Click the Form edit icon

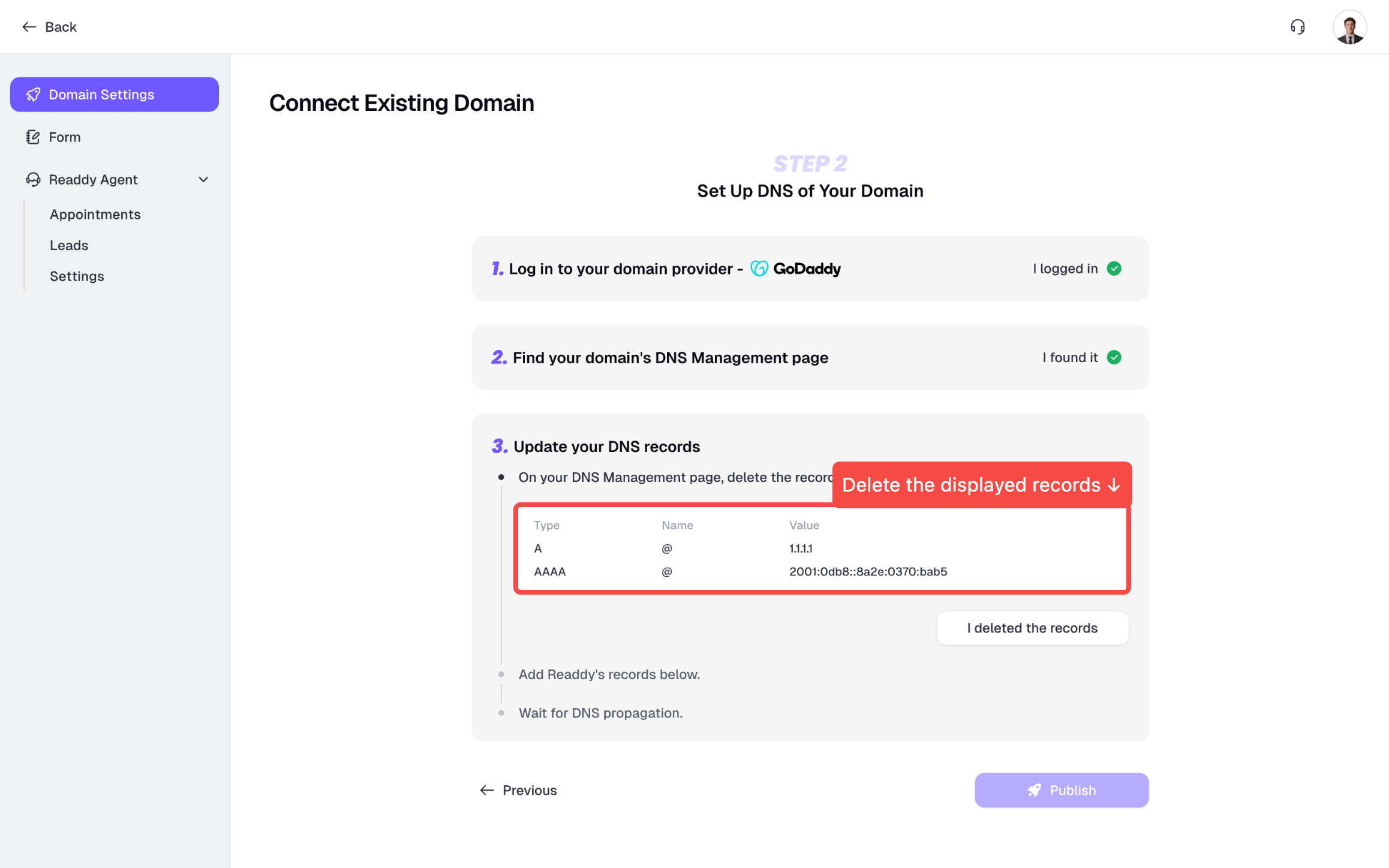[33, 137]
